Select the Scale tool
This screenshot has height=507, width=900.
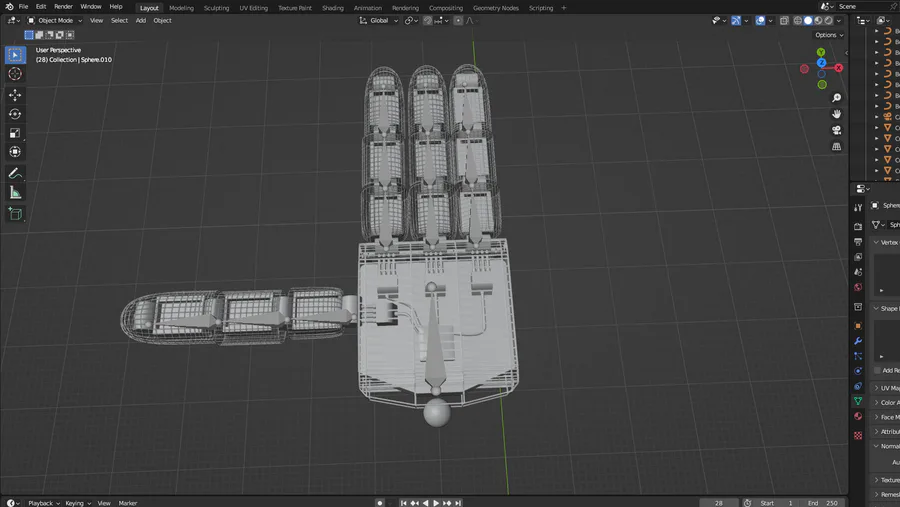point(15,133)
